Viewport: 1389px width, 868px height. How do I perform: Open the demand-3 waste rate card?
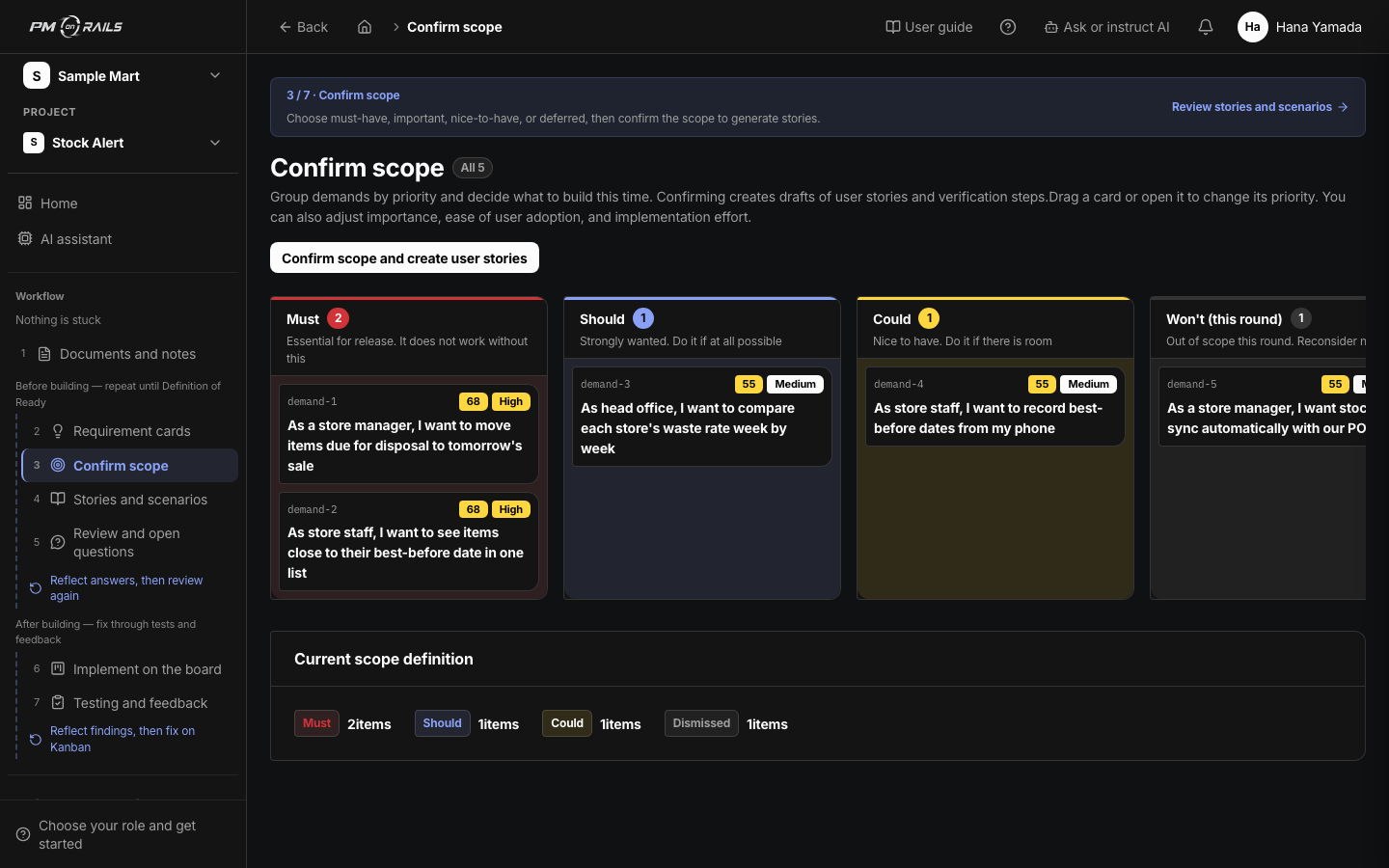point(702,417)
